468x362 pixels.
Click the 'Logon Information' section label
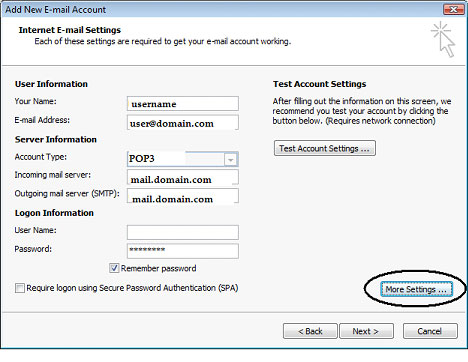[54, 213]
